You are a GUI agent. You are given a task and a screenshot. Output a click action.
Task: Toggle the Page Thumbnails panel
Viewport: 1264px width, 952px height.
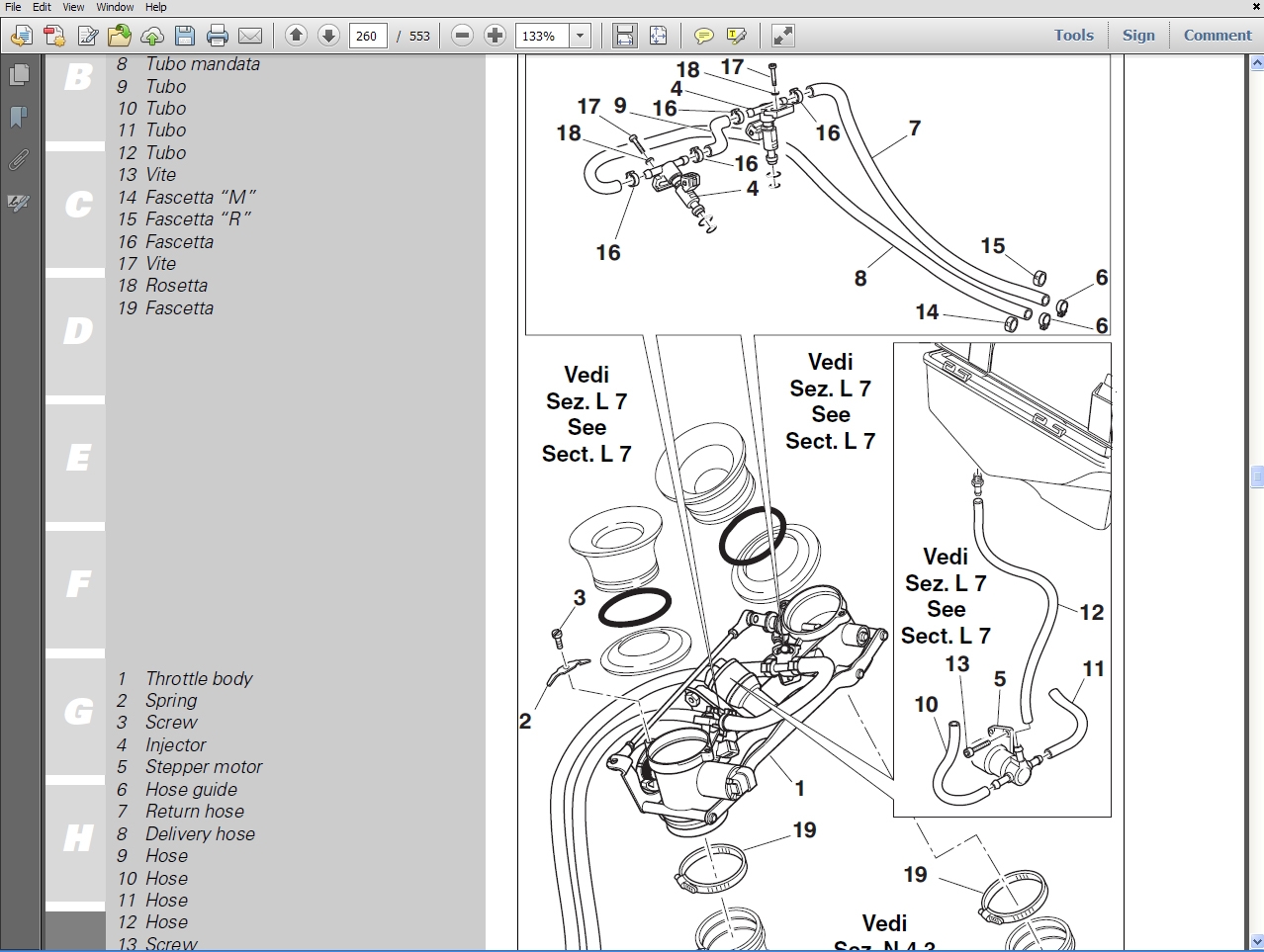pos(19,75)
